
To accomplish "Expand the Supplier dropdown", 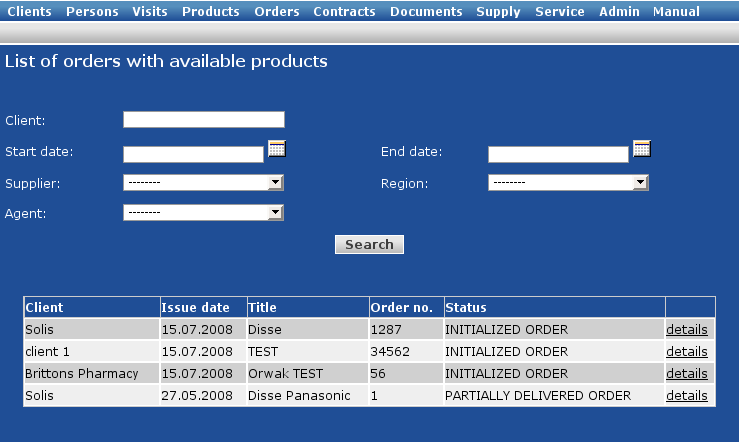I will (x=203, y=183).
